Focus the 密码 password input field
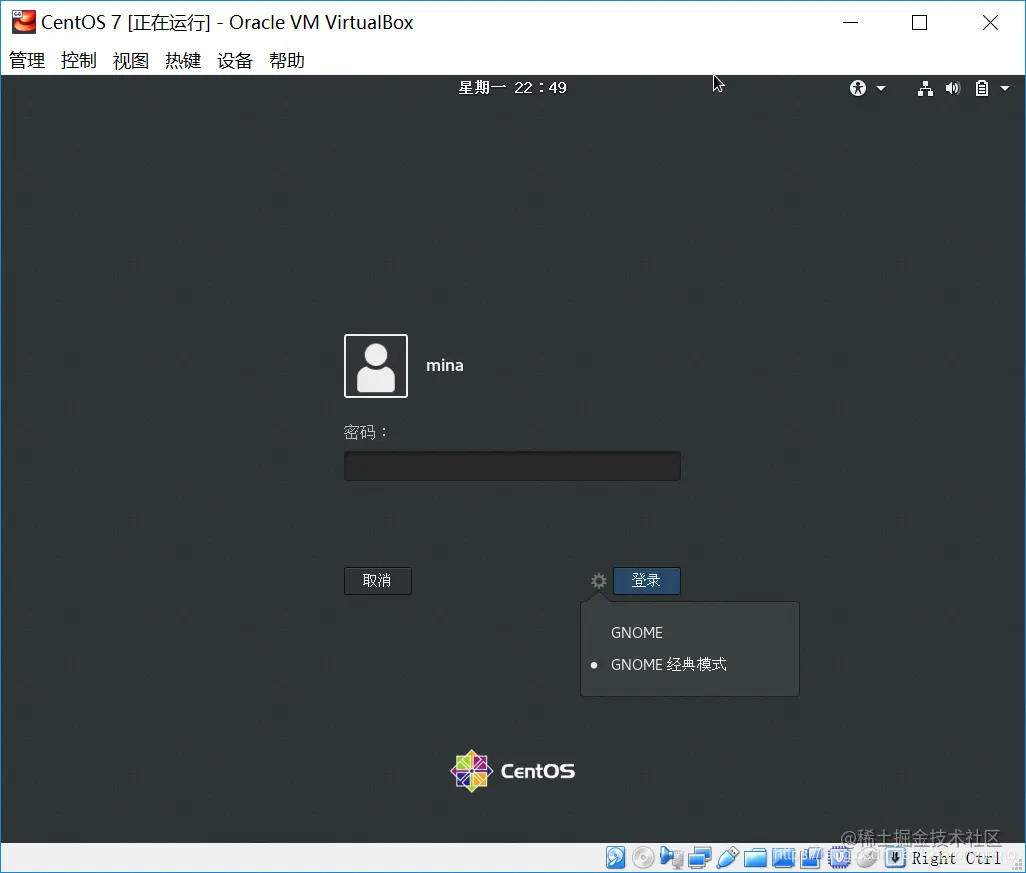This screenshot has width=1026, height=873. coord(512,466)
